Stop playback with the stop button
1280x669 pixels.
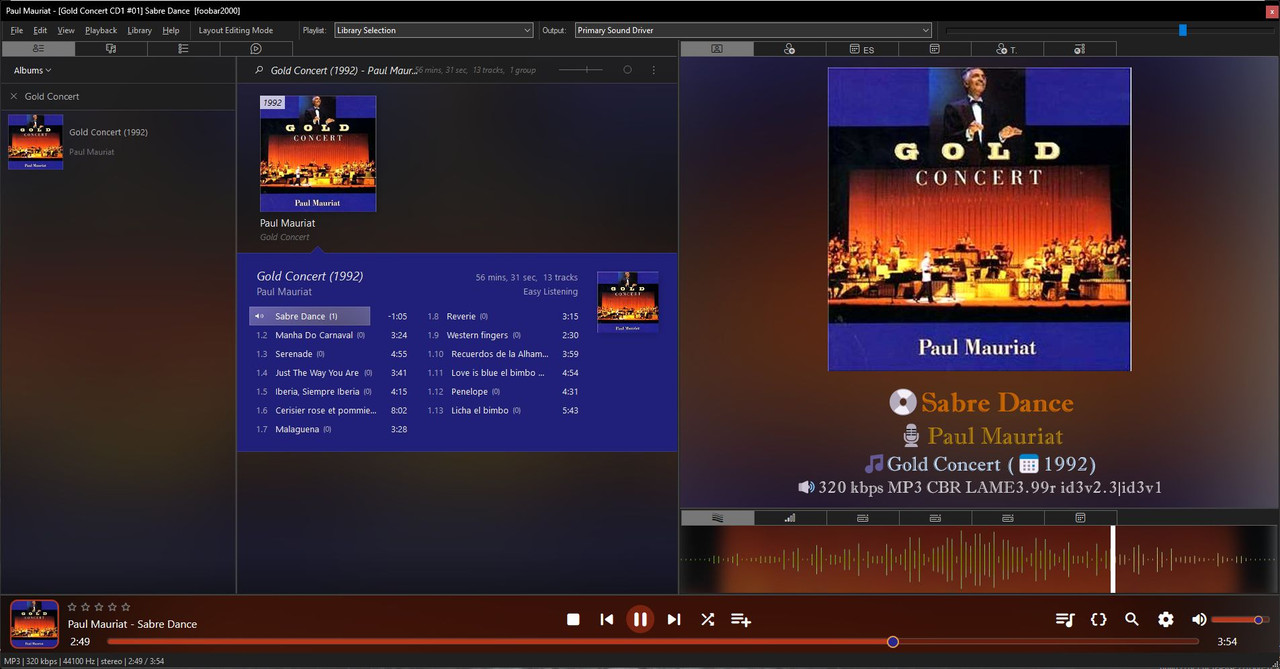(573, 620)
